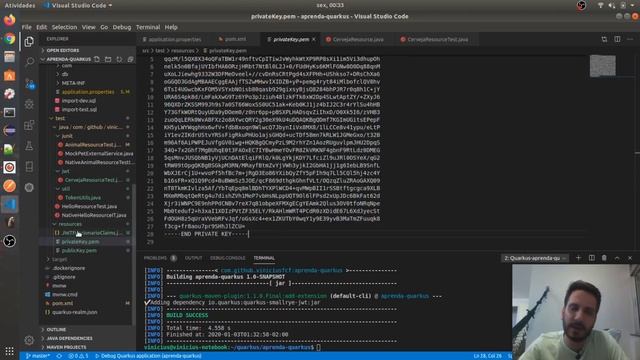This screenshot has height=360, width=640.
Task: Switch to the CervejaResourceTest.java tab
Action: [437, 40]
